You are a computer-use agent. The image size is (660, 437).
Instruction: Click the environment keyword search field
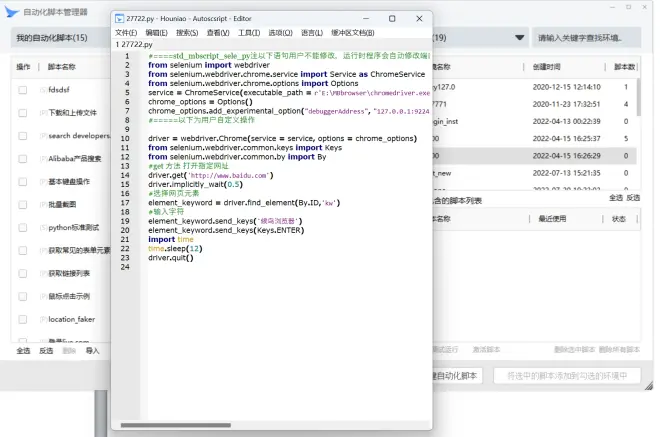(x=586, y=38)
